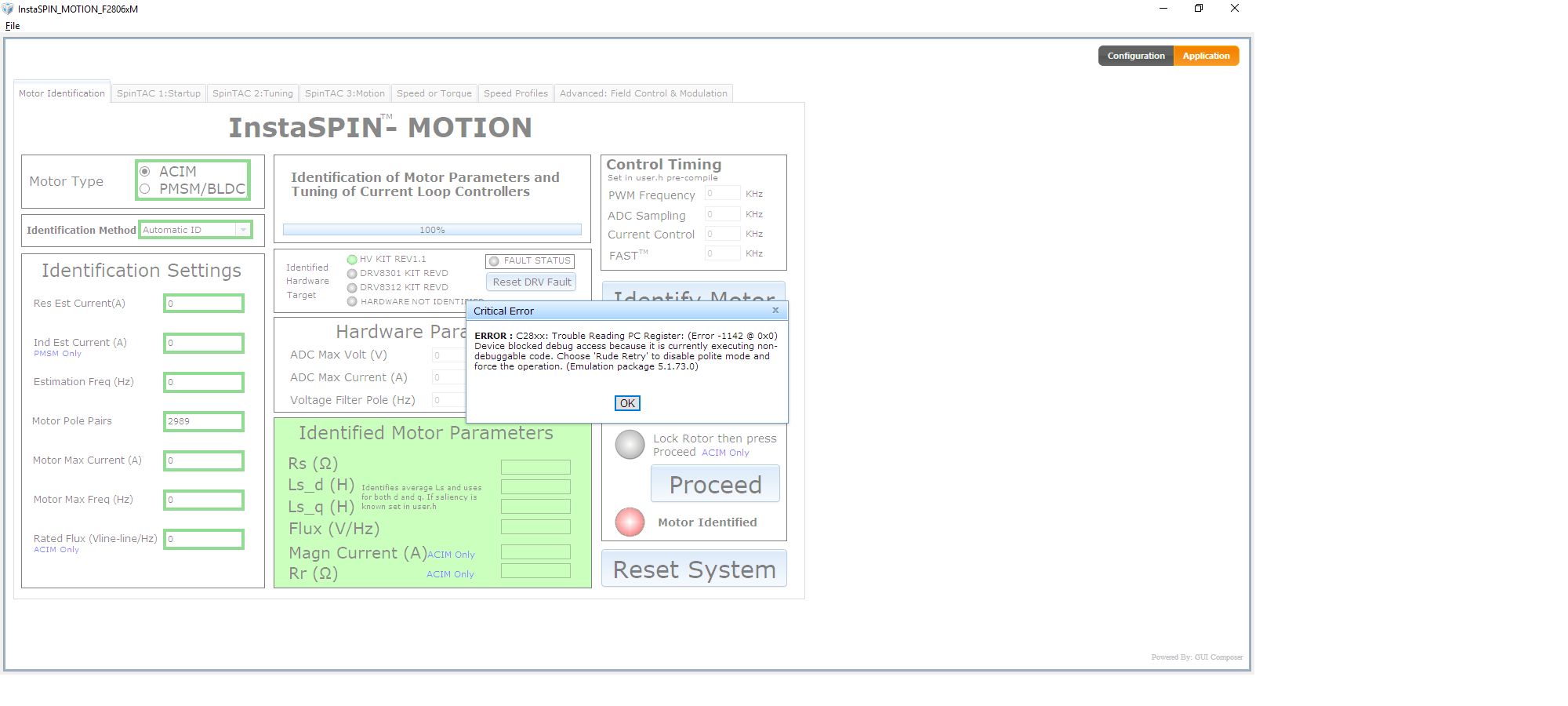Close the Critical Error dialog with X
This screenshot has width=1568, height=706.
coord(775,311)
